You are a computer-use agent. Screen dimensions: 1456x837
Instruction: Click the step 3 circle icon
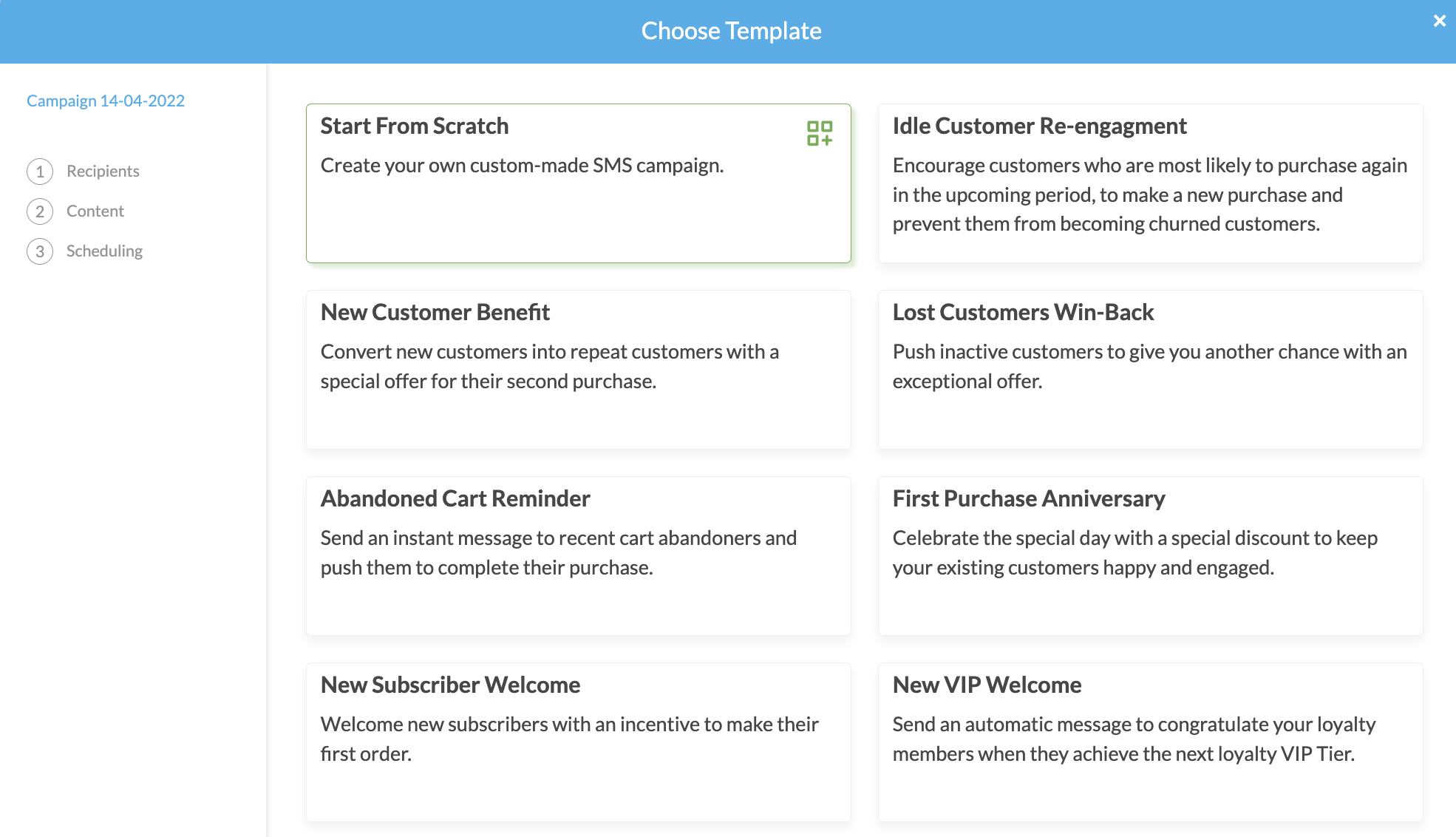click(x=40, y=251)
